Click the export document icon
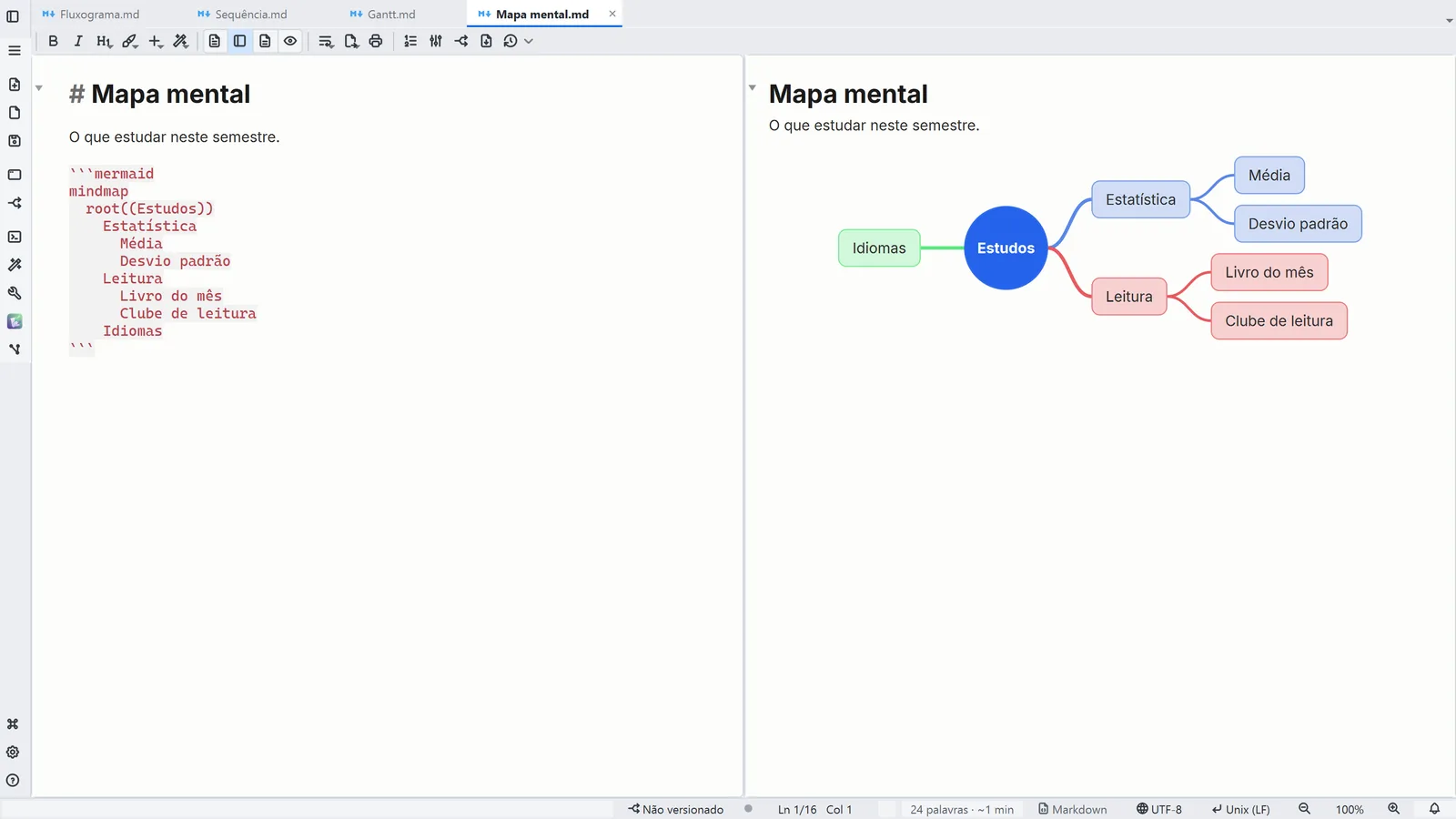This screenshot has width=1456, height=819. pyautogui.click(x=351, y=41)
